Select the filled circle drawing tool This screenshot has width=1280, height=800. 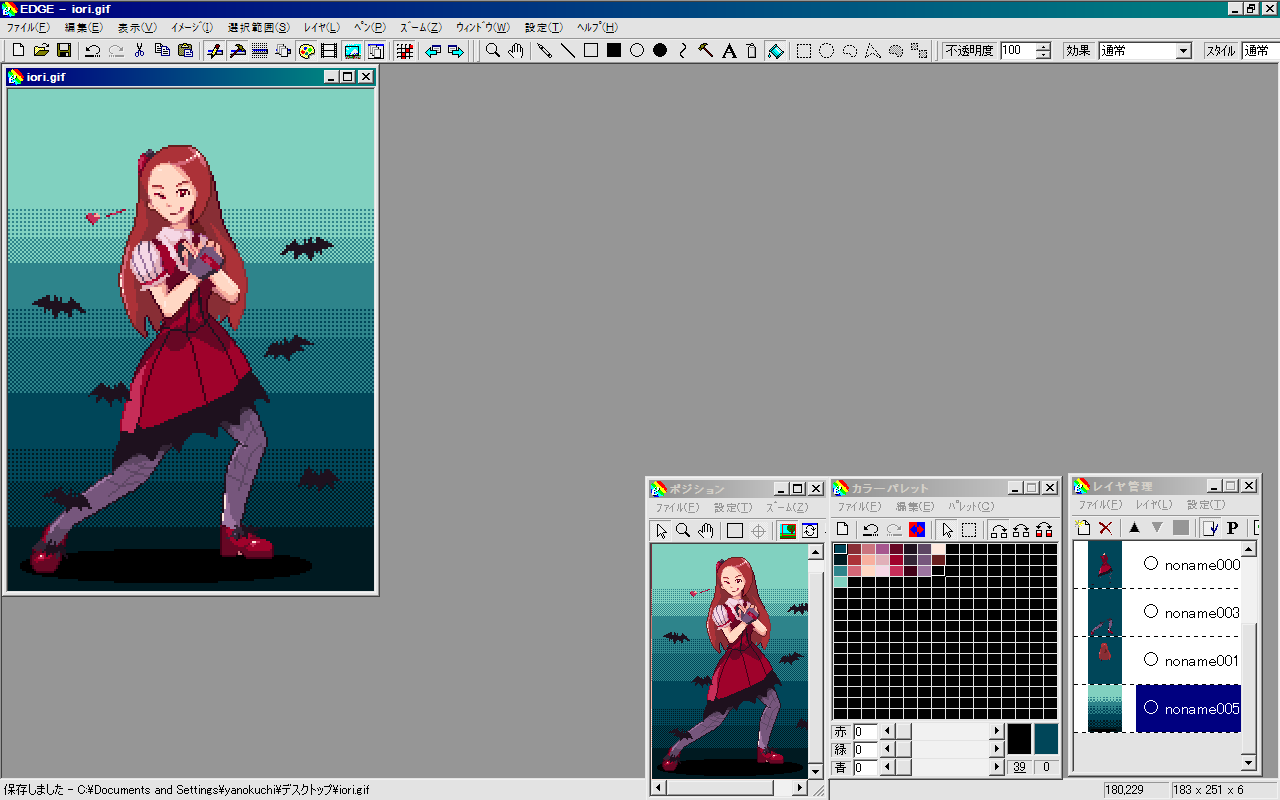click(x=660, y=51)
